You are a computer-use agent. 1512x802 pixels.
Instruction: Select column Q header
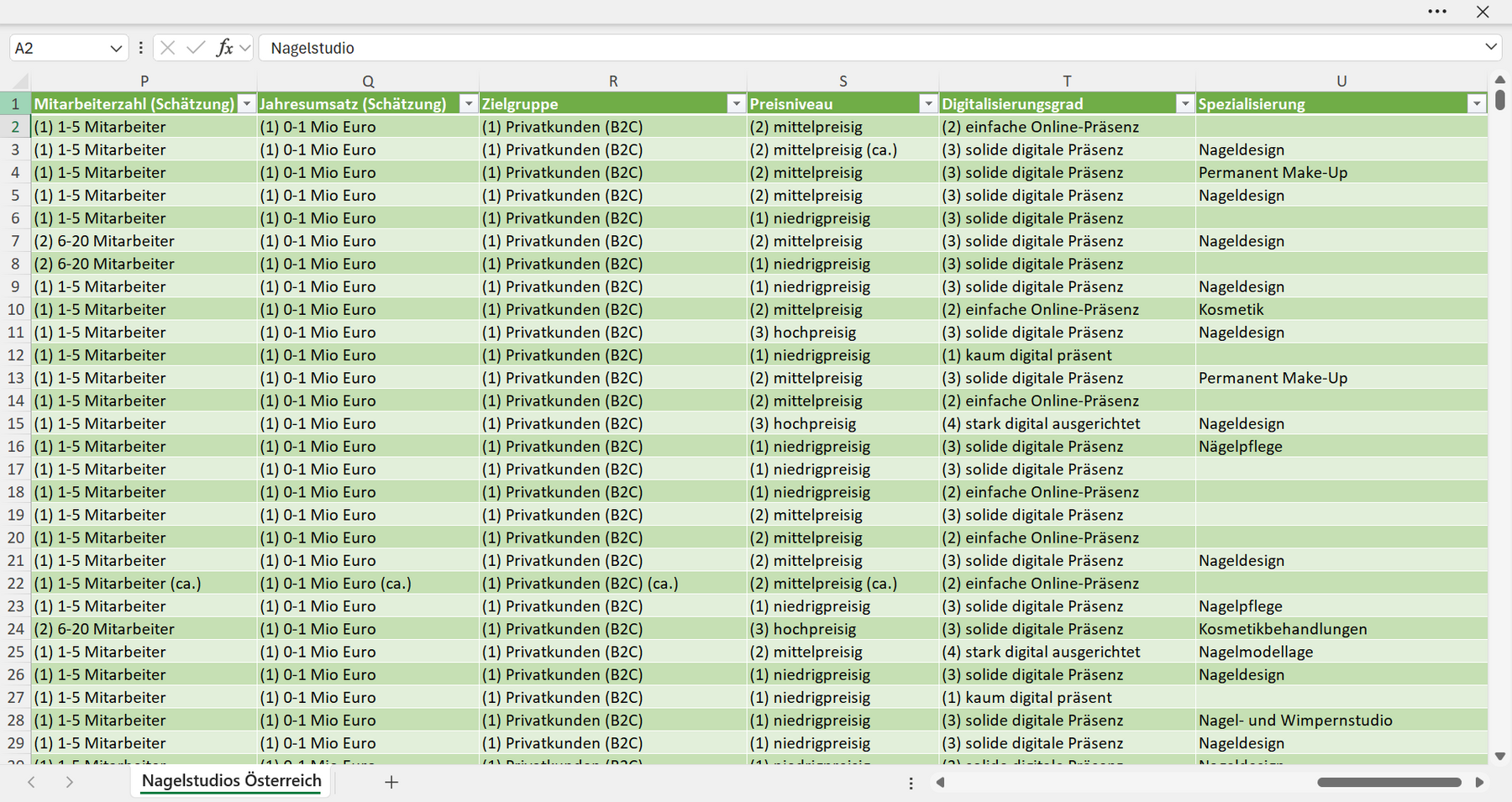(368, 81)
